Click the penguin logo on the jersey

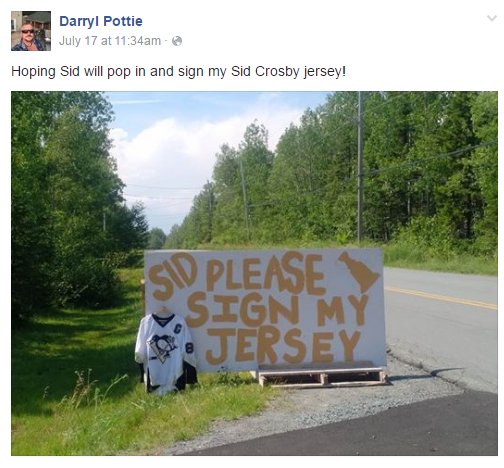click(163, 348)
